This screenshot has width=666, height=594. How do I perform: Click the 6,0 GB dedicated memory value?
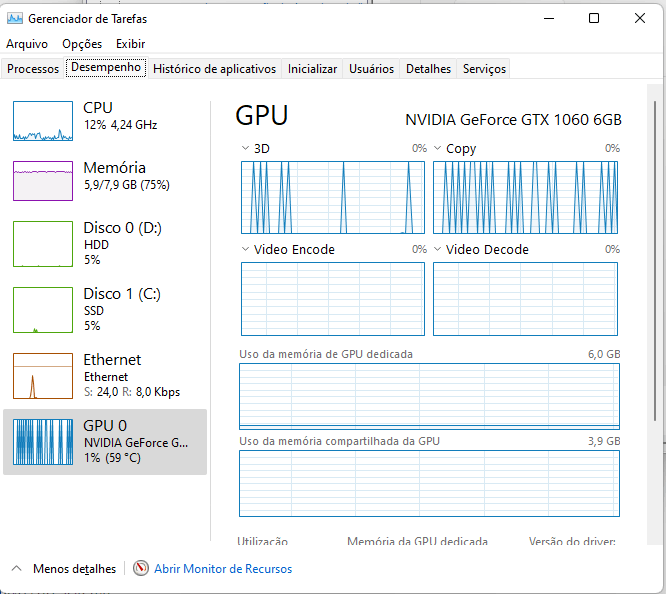click(x=604, y=354)
